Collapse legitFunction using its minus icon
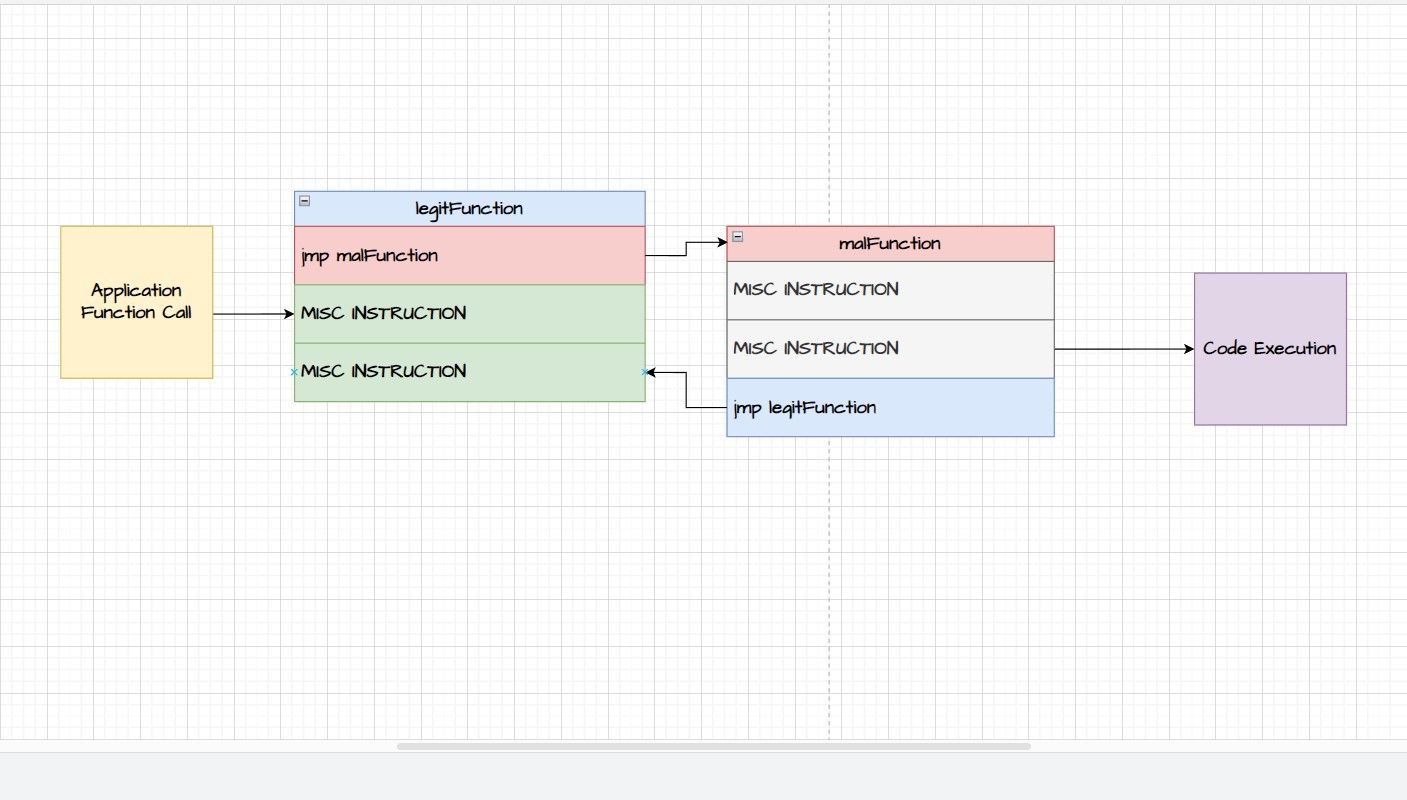 tap(305, 201)
